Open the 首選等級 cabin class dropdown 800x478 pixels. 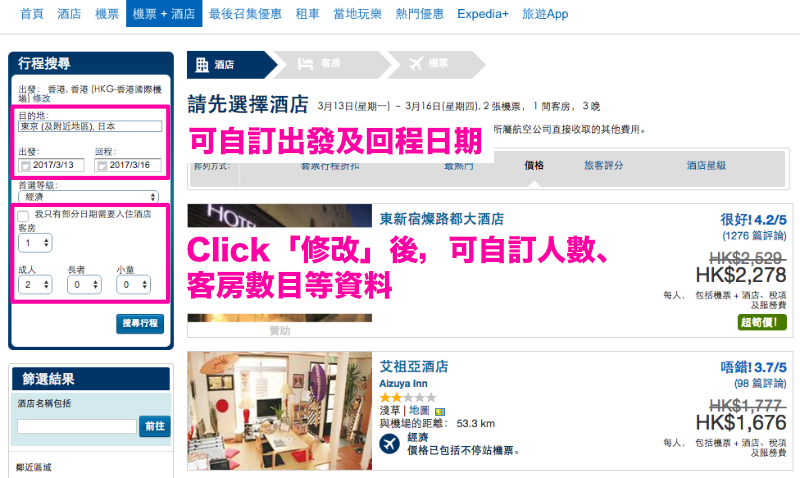tap(88, 196)
